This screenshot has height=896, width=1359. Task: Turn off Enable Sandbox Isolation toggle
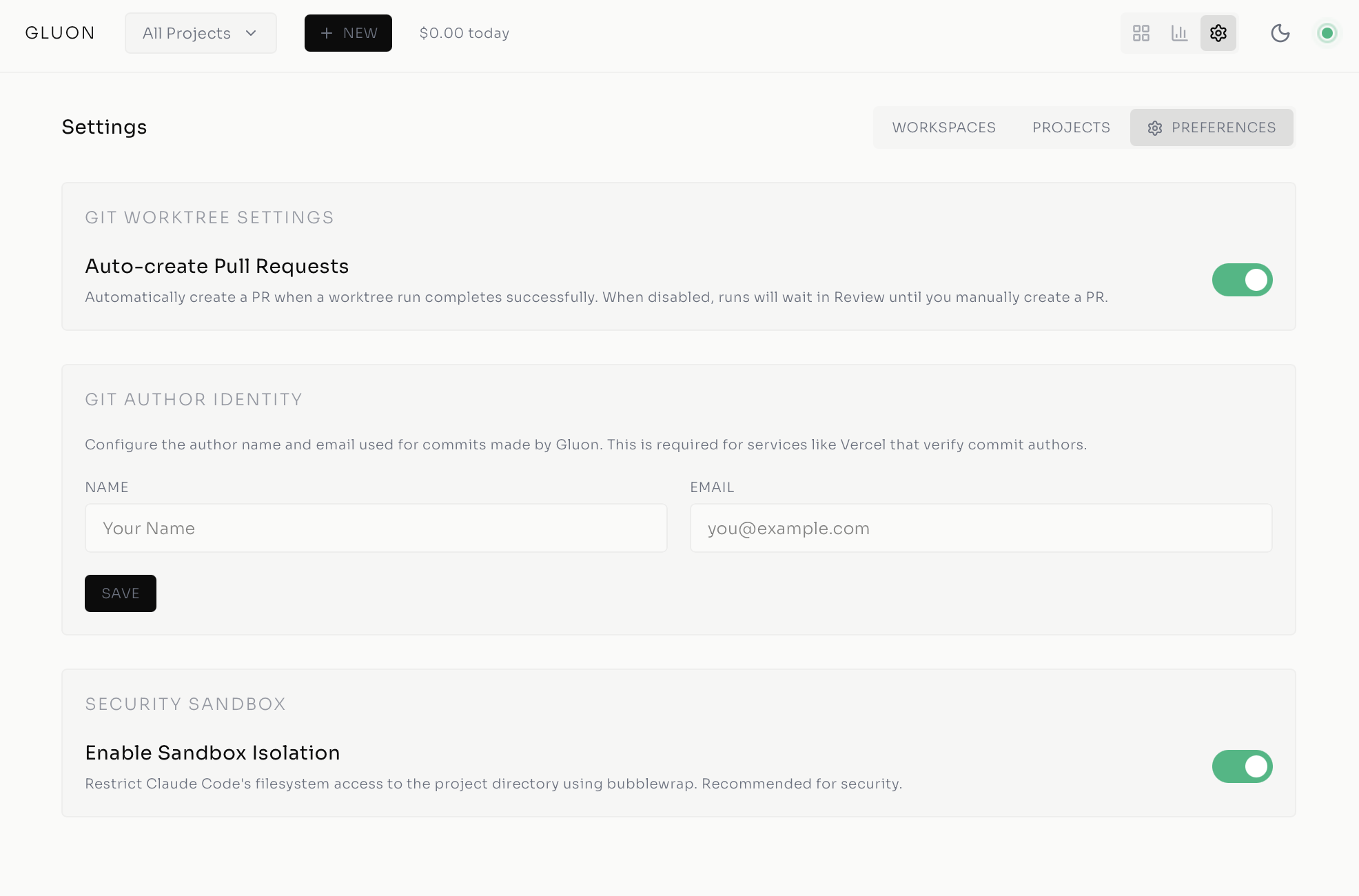[1243, 766]
